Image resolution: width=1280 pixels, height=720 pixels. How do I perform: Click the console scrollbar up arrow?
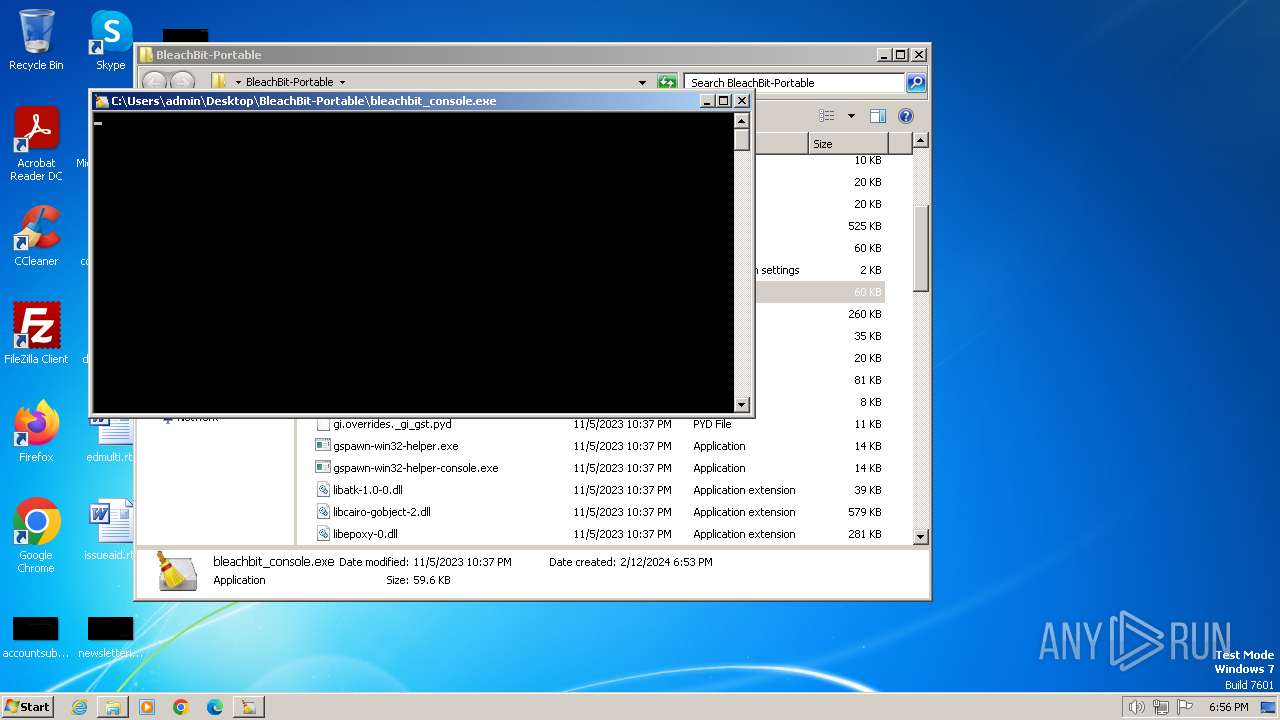[741, 121]
